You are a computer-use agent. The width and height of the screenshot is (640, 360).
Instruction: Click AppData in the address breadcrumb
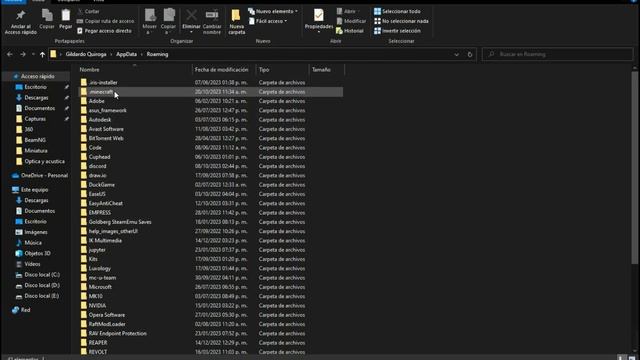tap(127, 54)
